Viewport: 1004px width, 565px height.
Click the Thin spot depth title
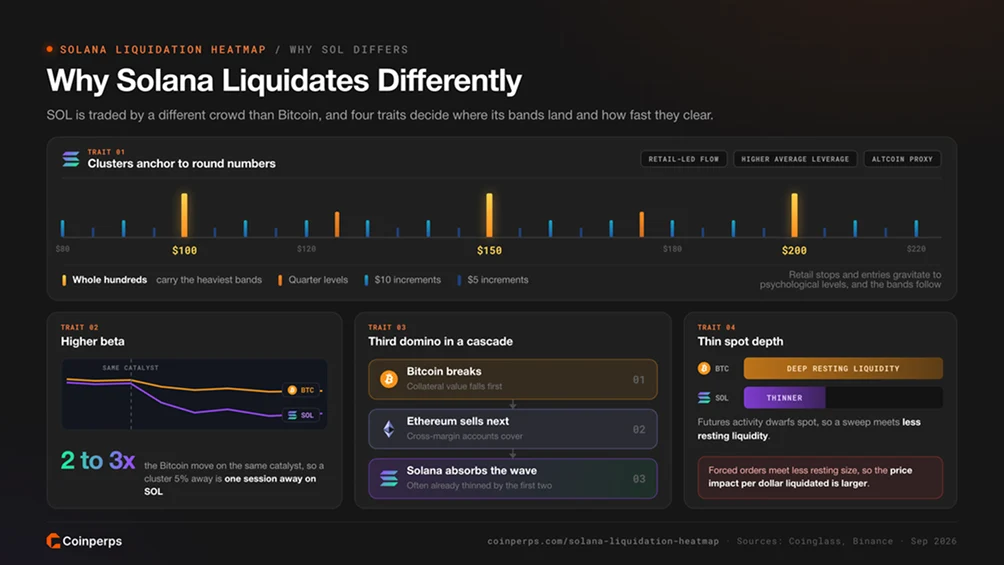[740, 341]
